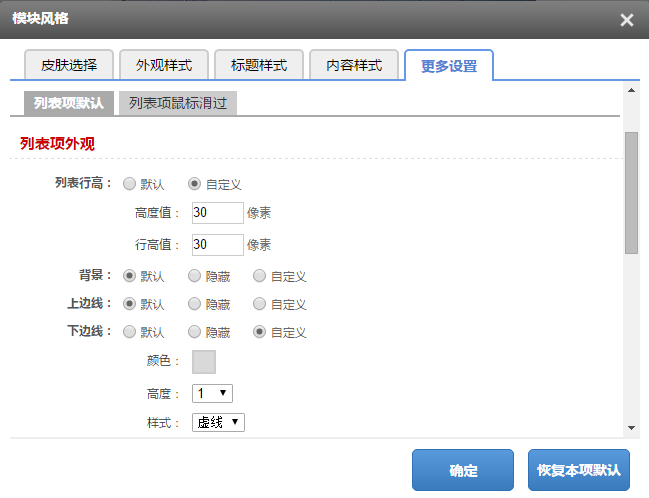Select 默认 for 列表行高
Image resolution: width=649 pixels, height=498 pixels.
[130, 184]
